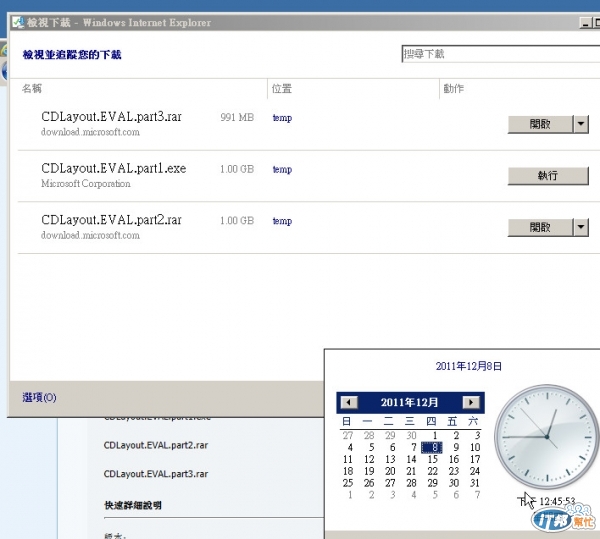Click Microsoft Corporation publisher text under part1.exe
The image size is (600, 539).
pos(86,184)
